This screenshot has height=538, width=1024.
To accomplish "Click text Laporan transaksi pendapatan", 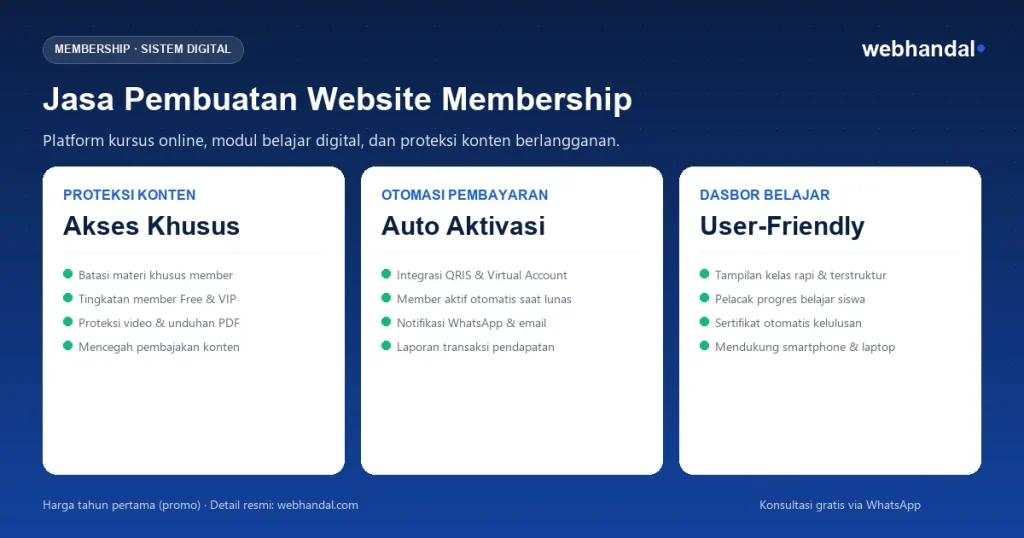I will coord(475,347).
